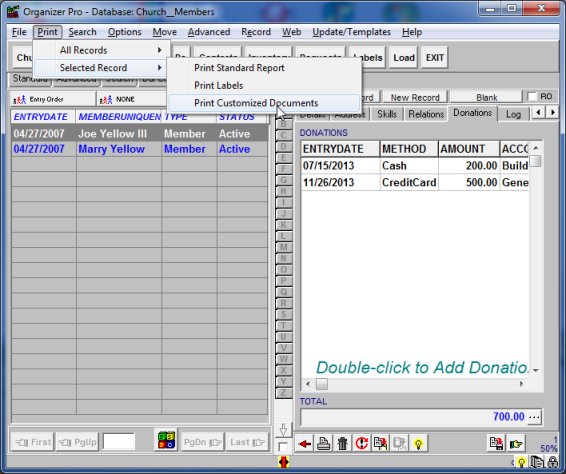Click the lightbulb icon in the donations toolbar
Screen dimensions: 566x474
419,444
